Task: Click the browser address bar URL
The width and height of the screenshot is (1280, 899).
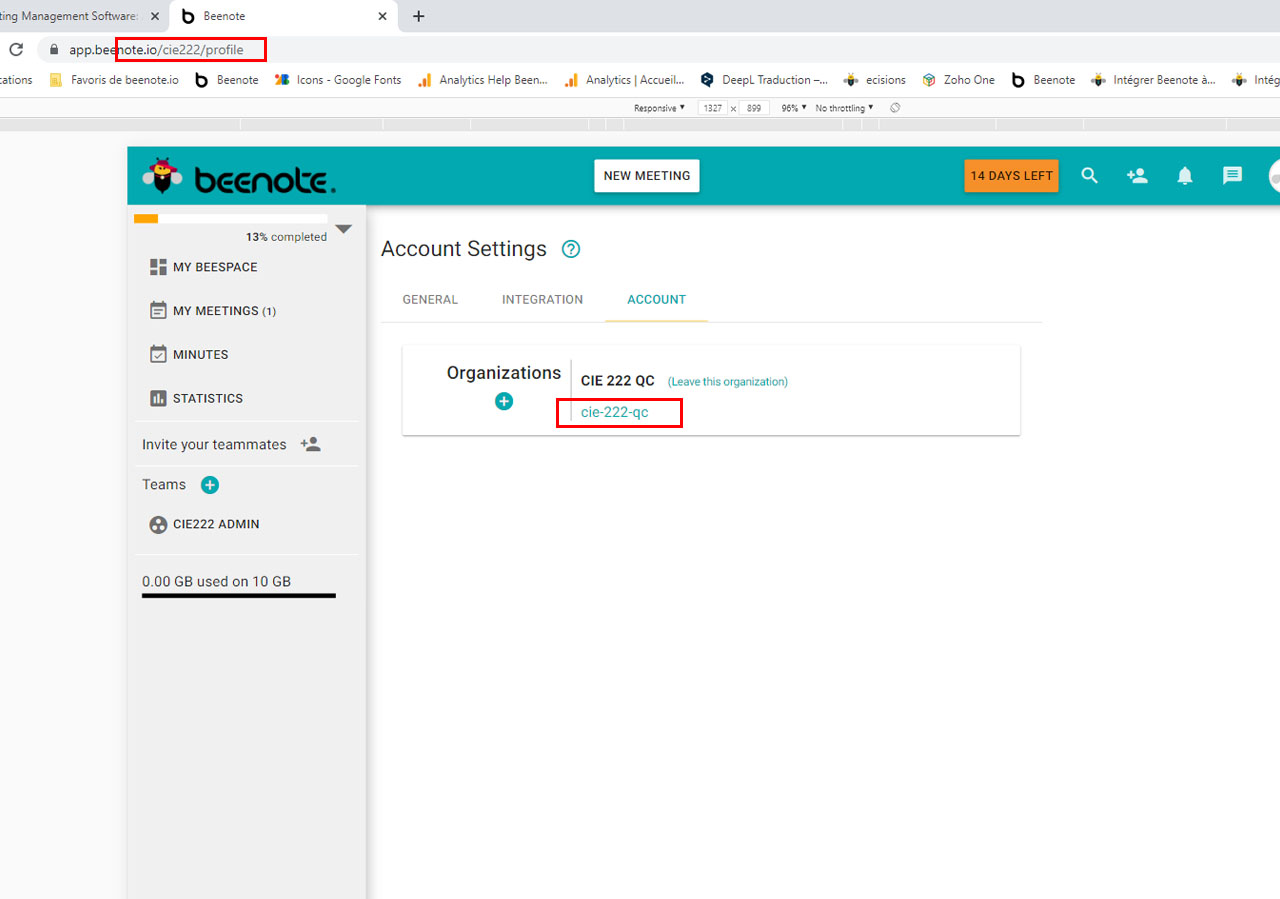Action: point(156,49)
